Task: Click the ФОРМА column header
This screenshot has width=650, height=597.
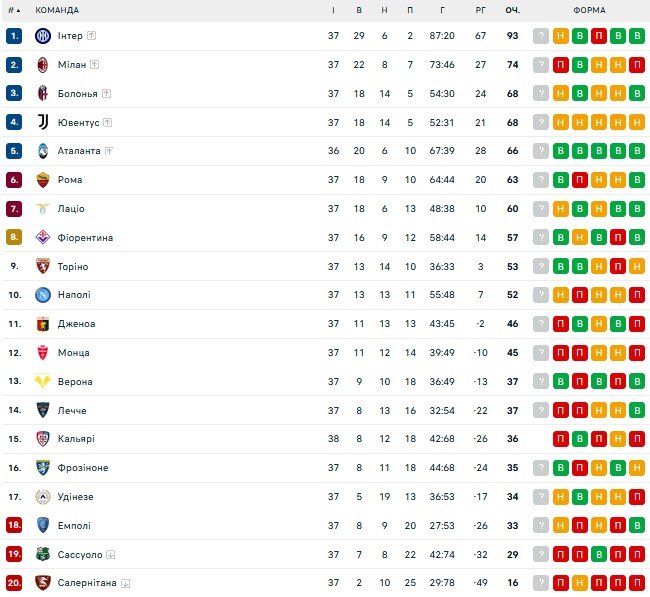Action: click(588, 10)
